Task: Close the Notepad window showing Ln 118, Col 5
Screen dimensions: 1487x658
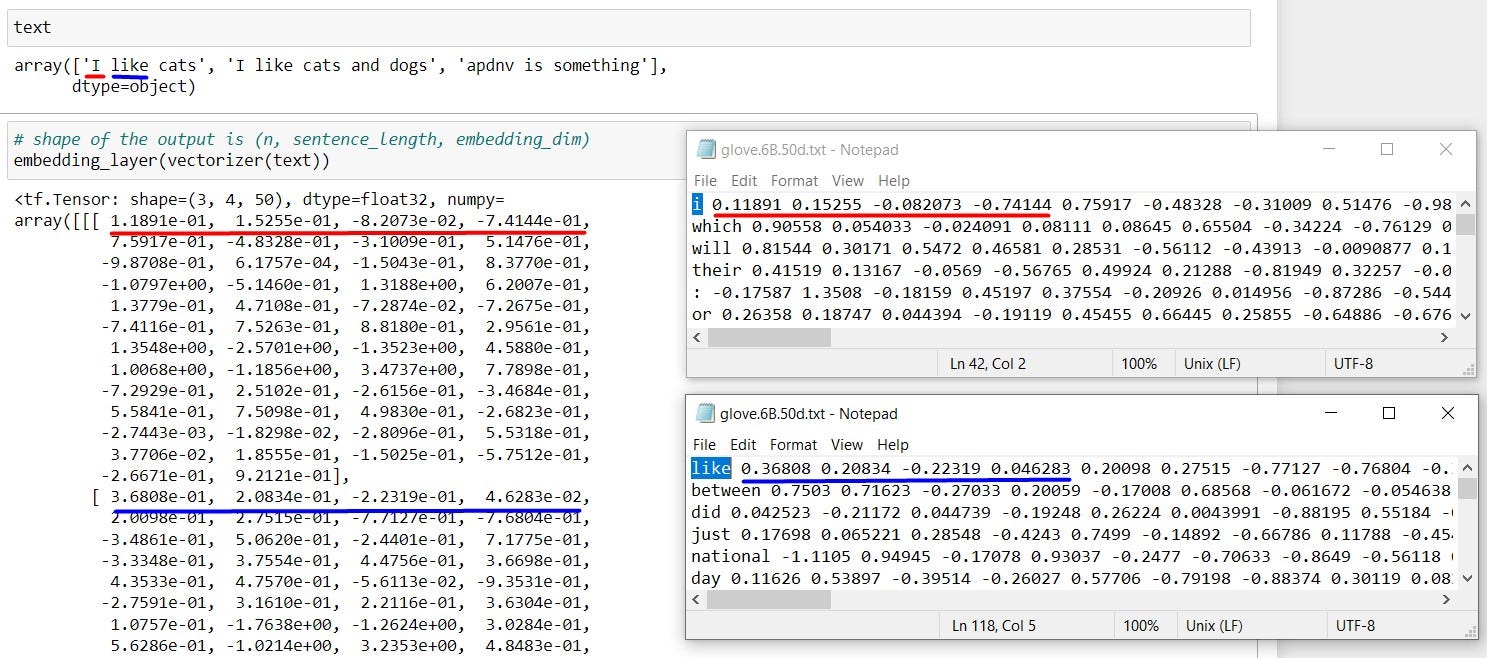Action: (x=1447, y=413)
